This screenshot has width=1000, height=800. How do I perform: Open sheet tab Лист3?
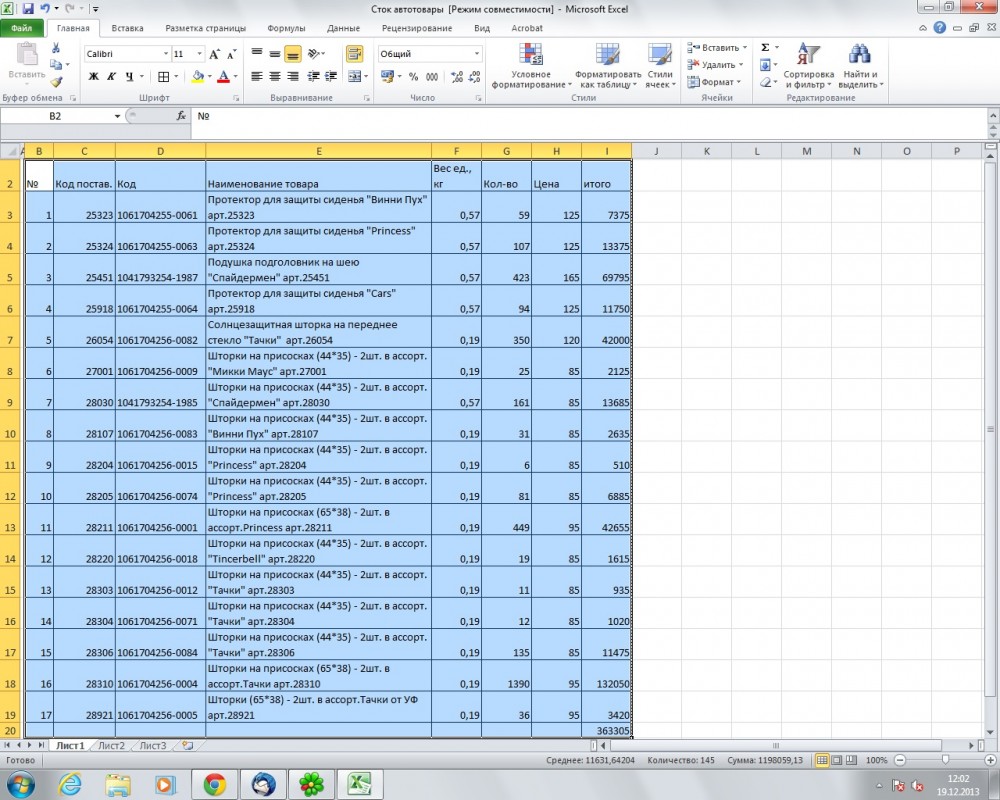pos(152,746)
